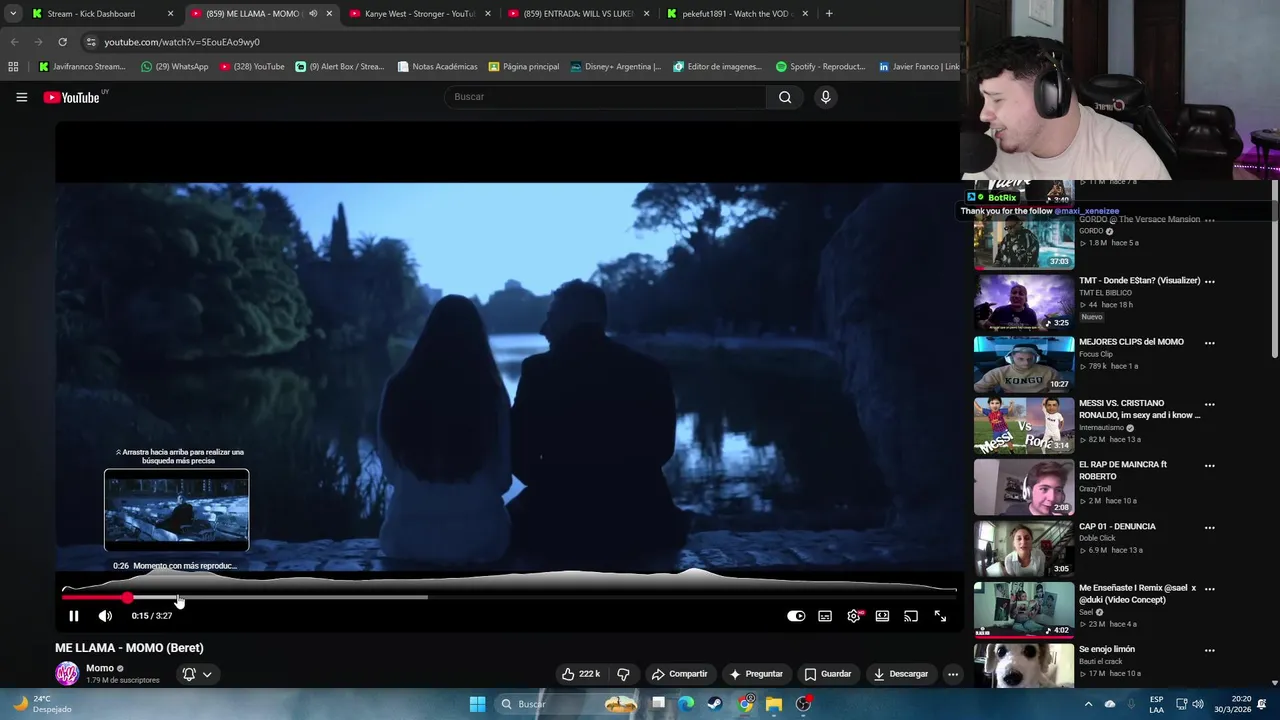Mute the ME LLAMA tab audio icon
Image resolution: width=1280 pixels, height=720 pixels.
pos(313,14)
